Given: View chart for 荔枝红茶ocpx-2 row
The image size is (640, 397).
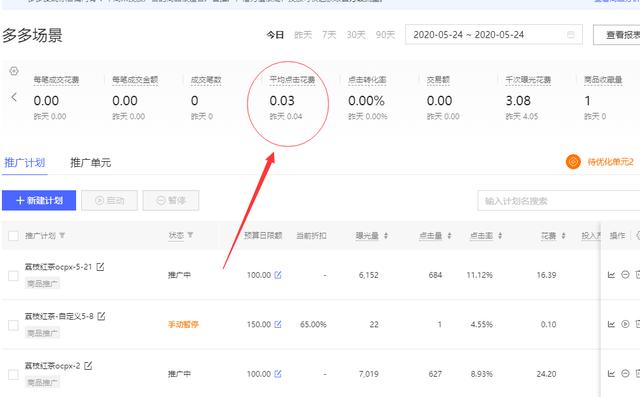Looking at the screenshot, I should click(x=611, y=374).
